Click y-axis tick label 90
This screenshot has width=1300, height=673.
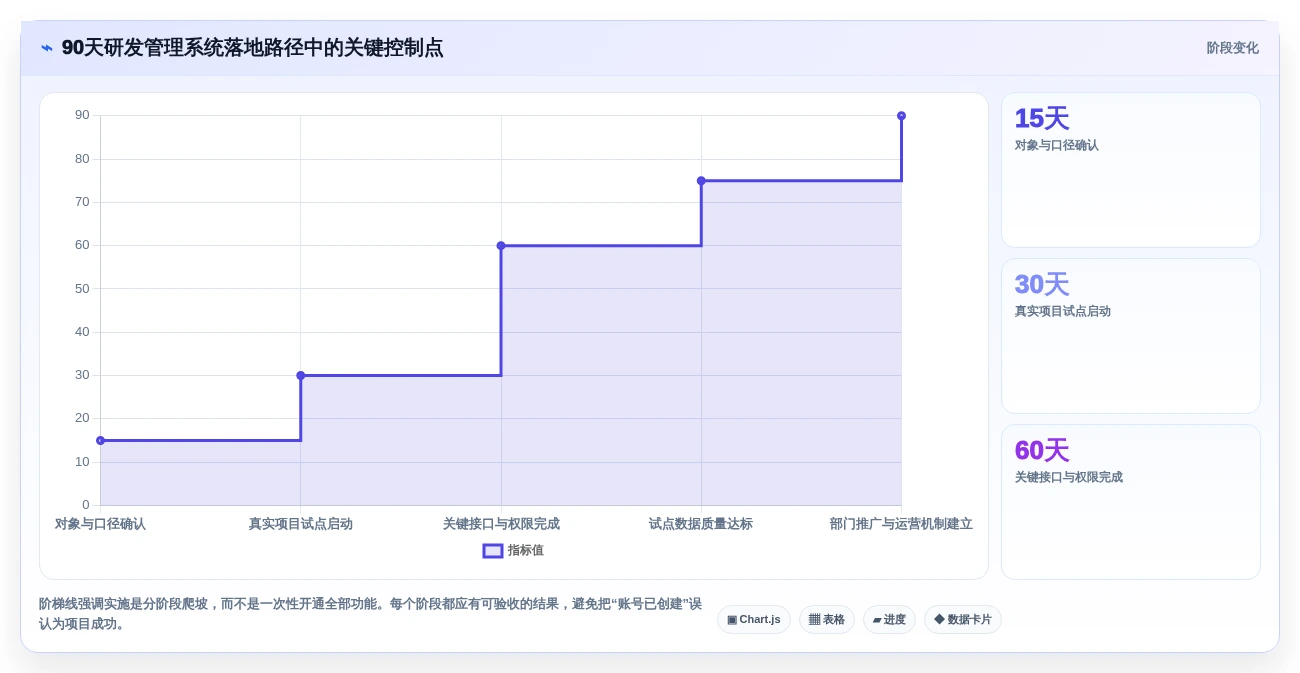click(82, 115)
